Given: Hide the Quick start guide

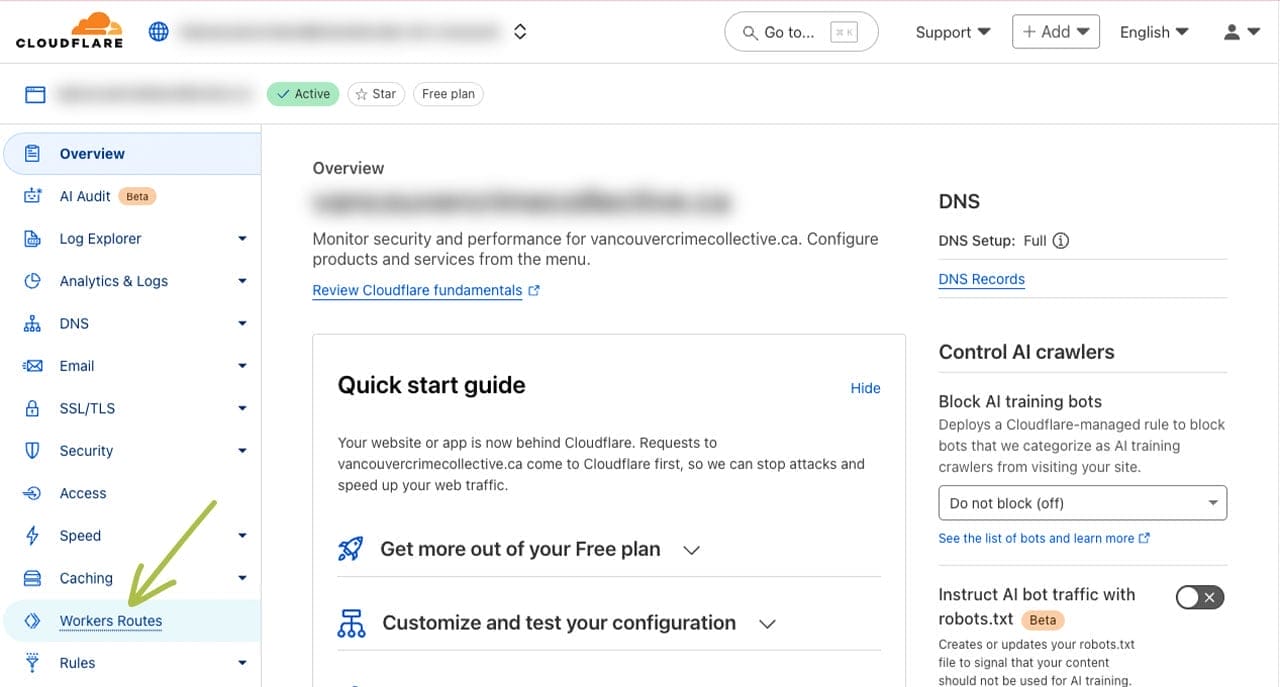Looking at the screenshot, I should (x=865, y=388).
